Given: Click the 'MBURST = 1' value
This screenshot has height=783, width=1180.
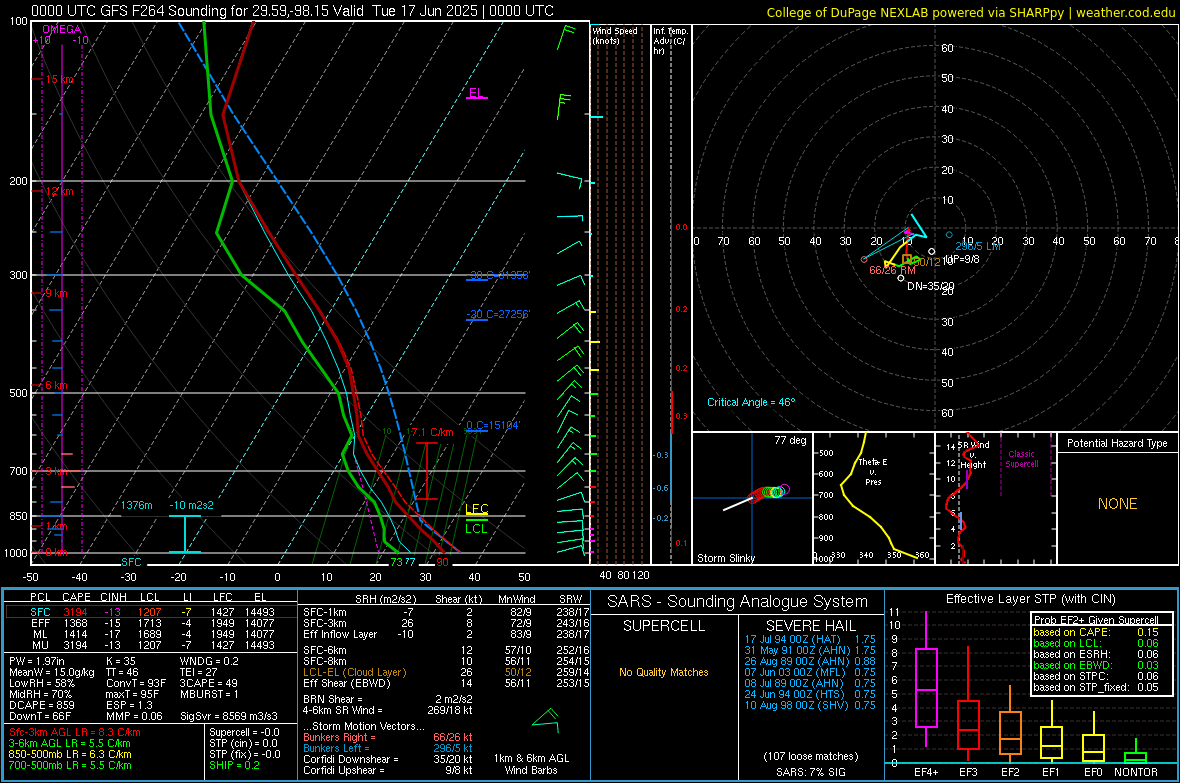Looking at the screenshot, I should coord(209,694).
